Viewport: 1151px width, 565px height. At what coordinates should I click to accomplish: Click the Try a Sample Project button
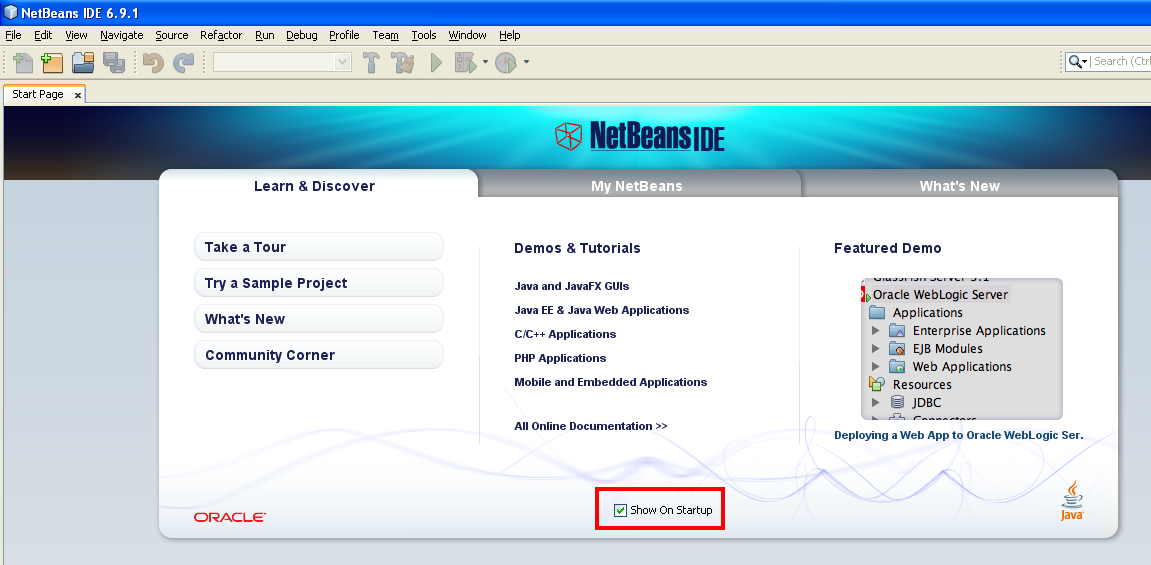(319, 282)
